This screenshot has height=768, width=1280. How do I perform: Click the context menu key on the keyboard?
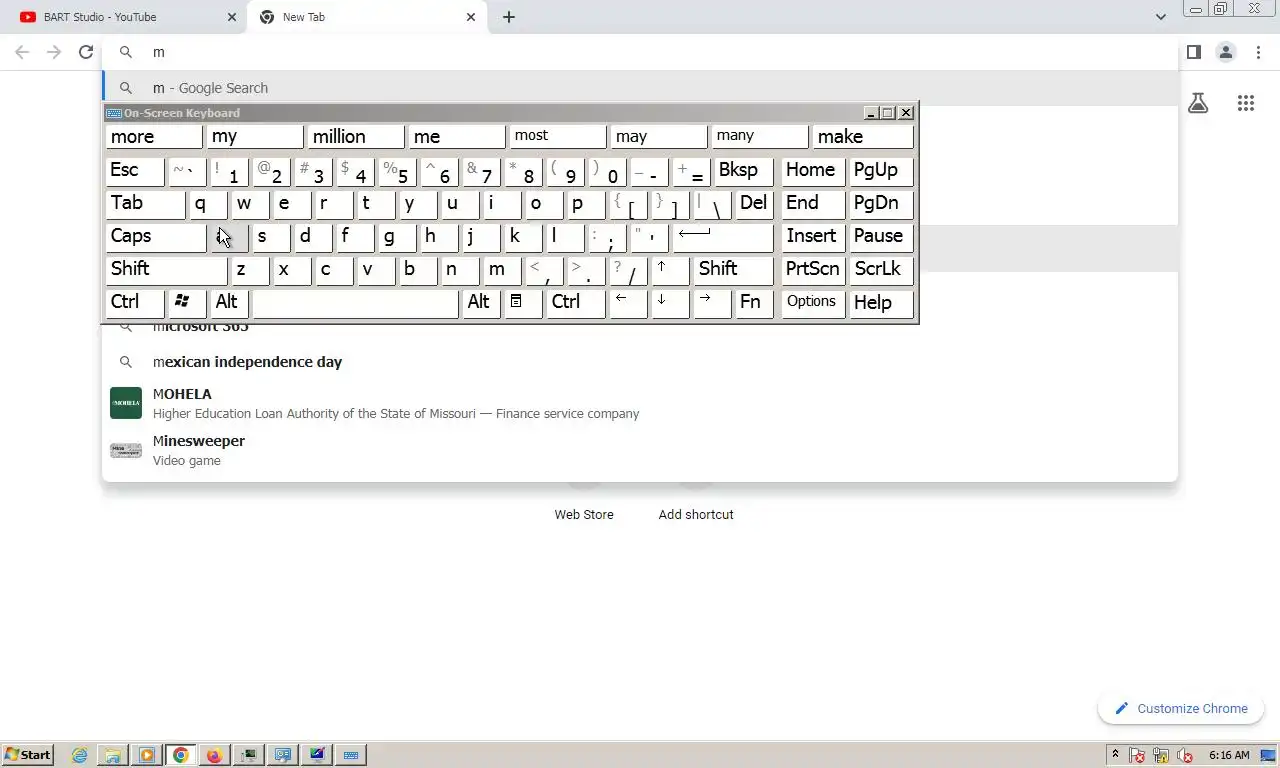click(523, 303)
